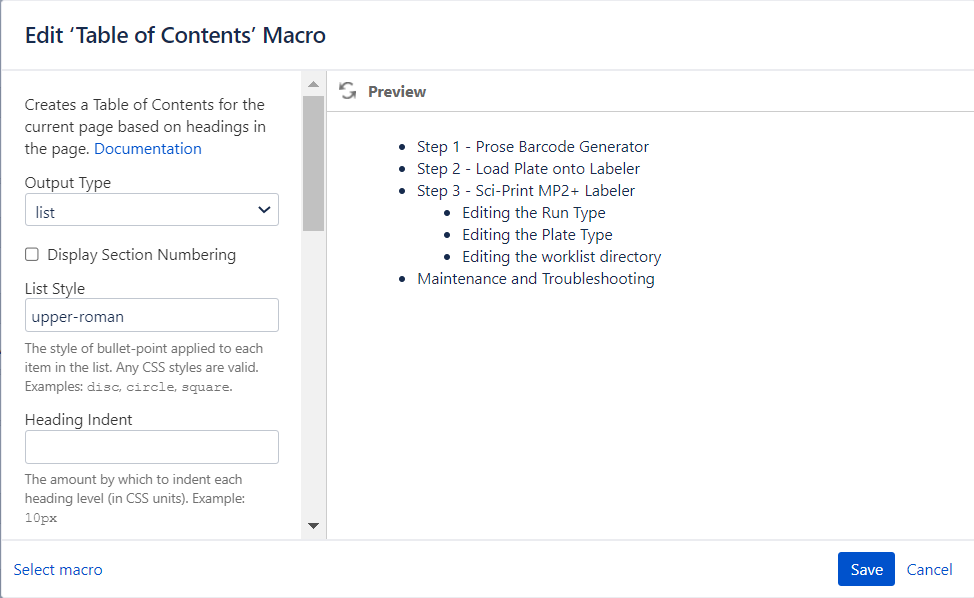Select 'Step 1 - Prose Barcode Generator' in preview
The image size is (974, 598).
[x=532, y=146]
